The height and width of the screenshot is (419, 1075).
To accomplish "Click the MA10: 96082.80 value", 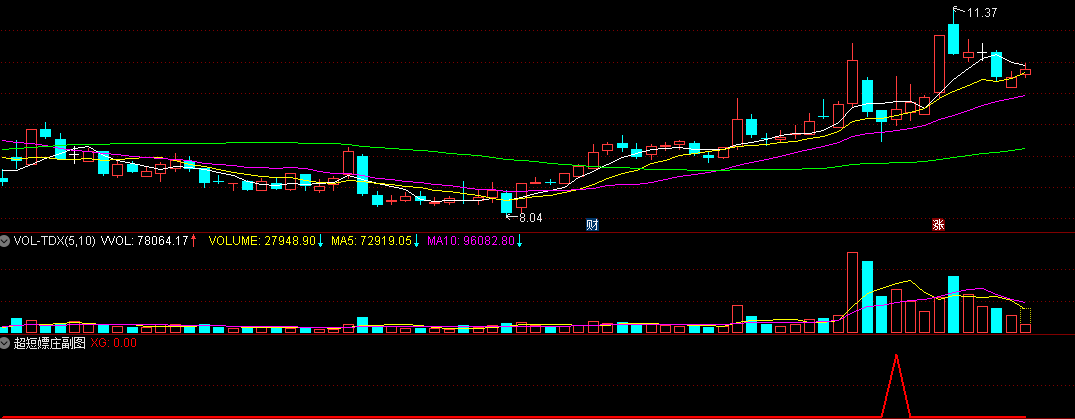I will pyautogui.click(x=470, y=241).
